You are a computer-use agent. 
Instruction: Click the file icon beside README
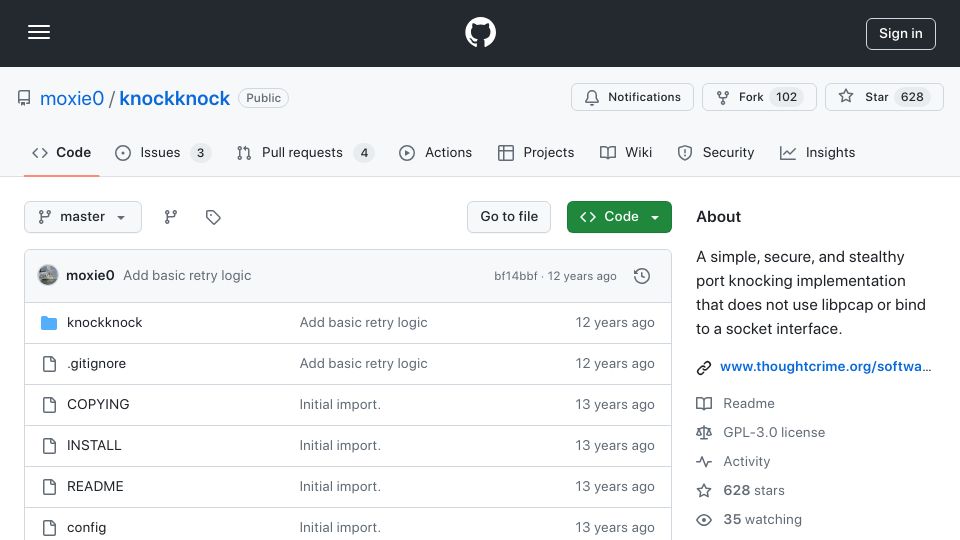(x=49, y=487)
